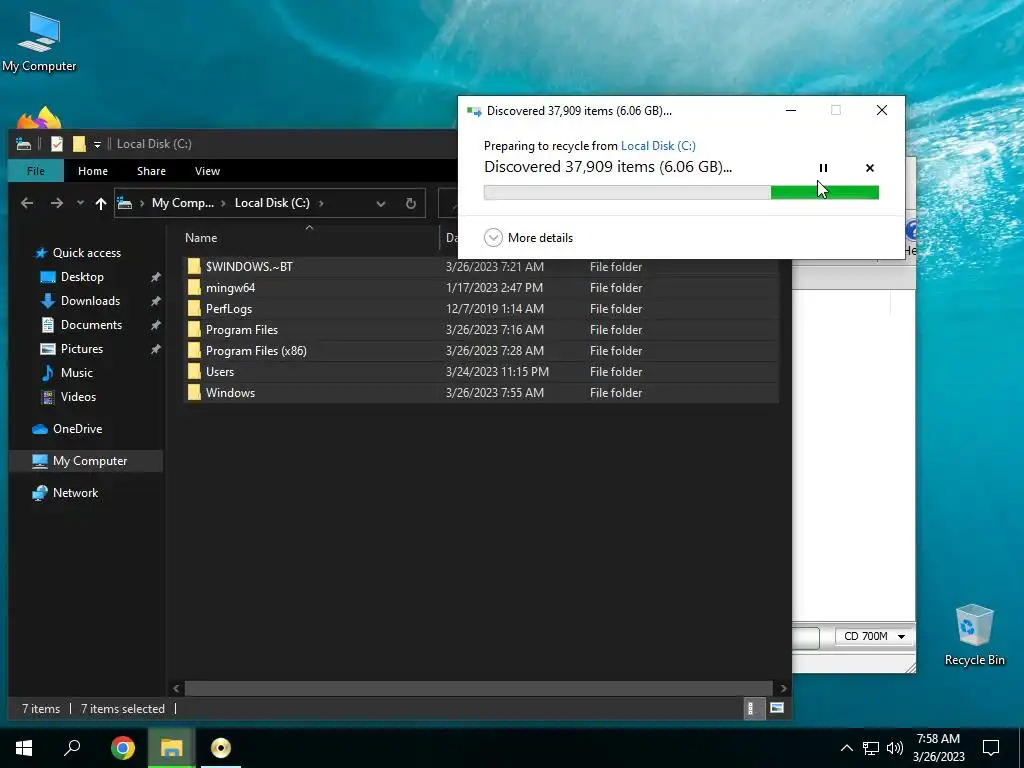This screenshot has width=1024, height=768.
Task: Click Local Disk (C:) in the address bar
Action: pos(272,203)
